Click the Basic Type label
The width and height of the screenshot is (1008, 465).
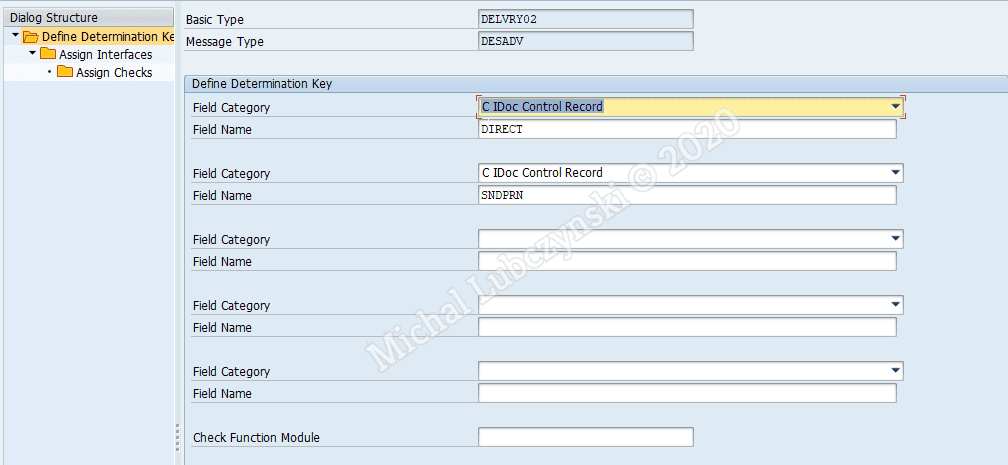tap(215, 20)
